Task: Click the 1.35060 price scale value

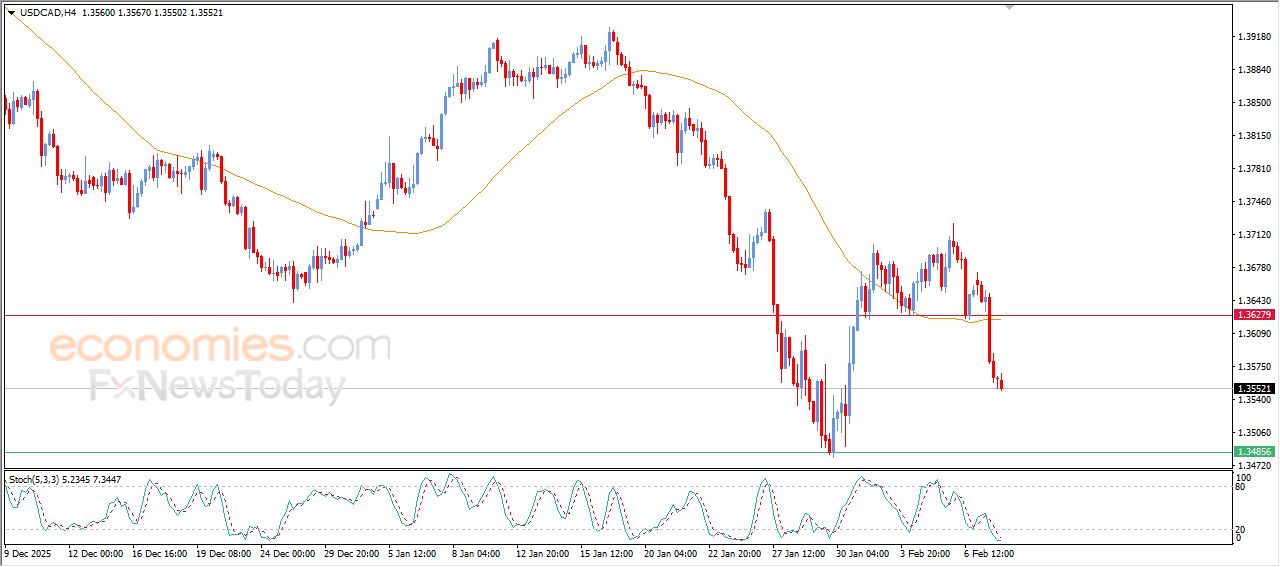Action: 1253,433
